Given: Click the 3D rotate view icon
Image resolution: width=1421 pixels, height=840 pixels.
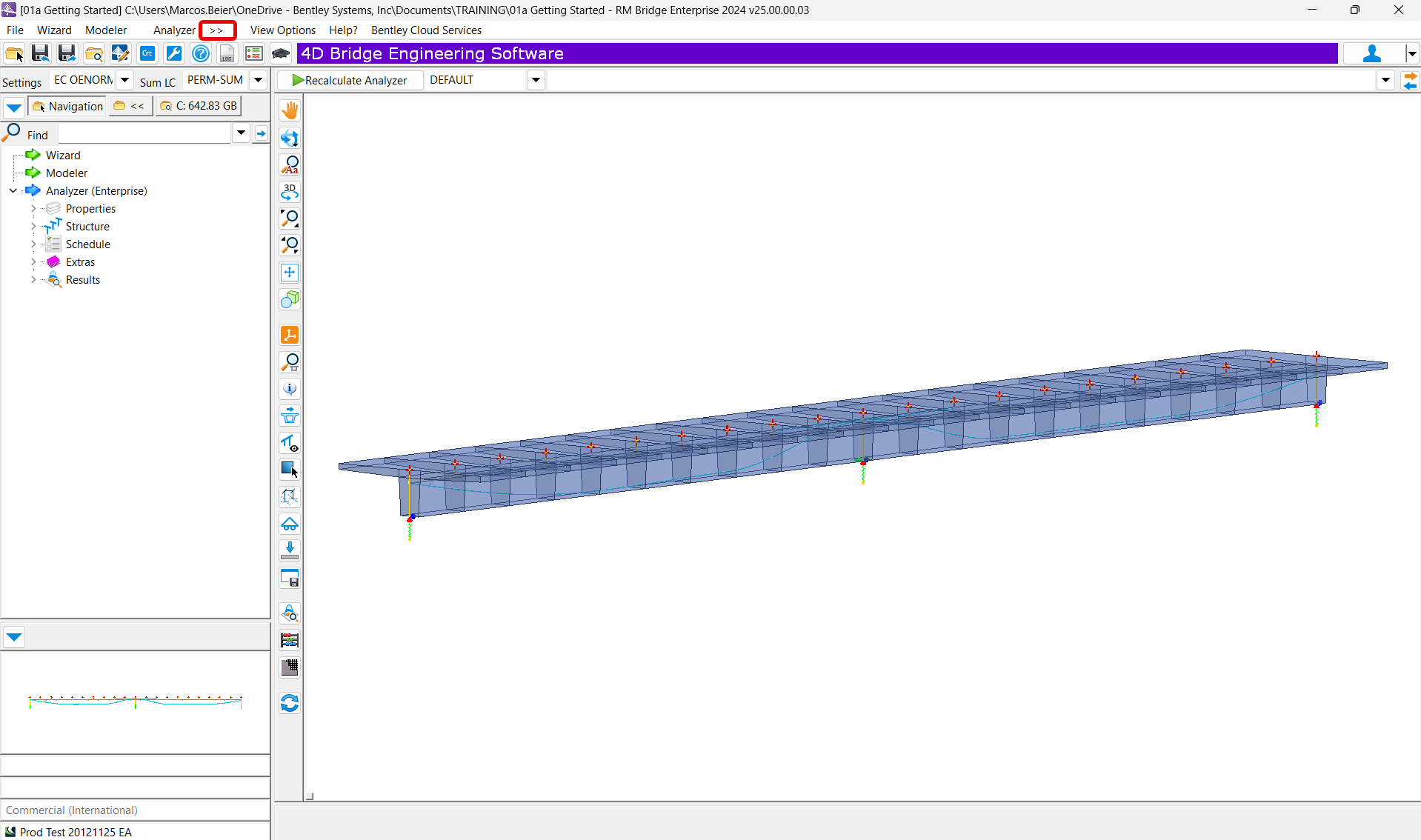Looking at the screenshot, I should tap(290, 192).
